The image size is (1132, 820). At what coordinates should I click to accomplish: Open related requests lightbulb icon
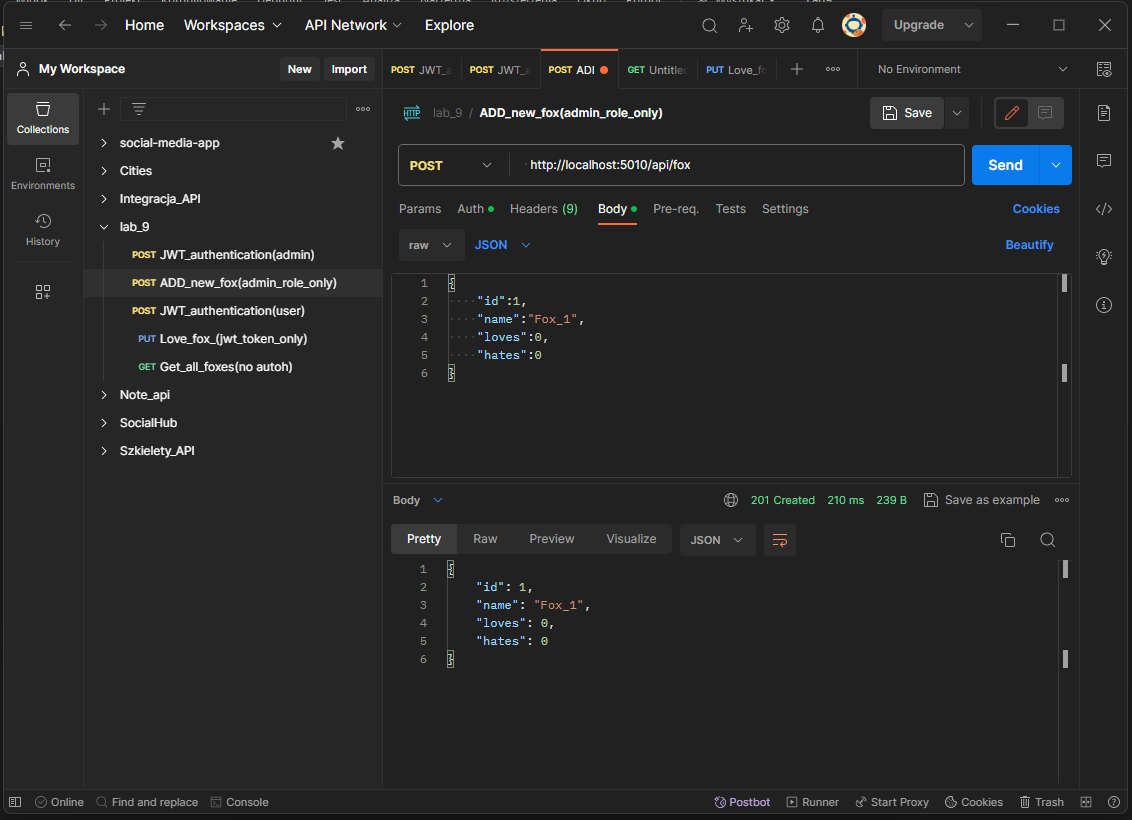(1104, 257)
